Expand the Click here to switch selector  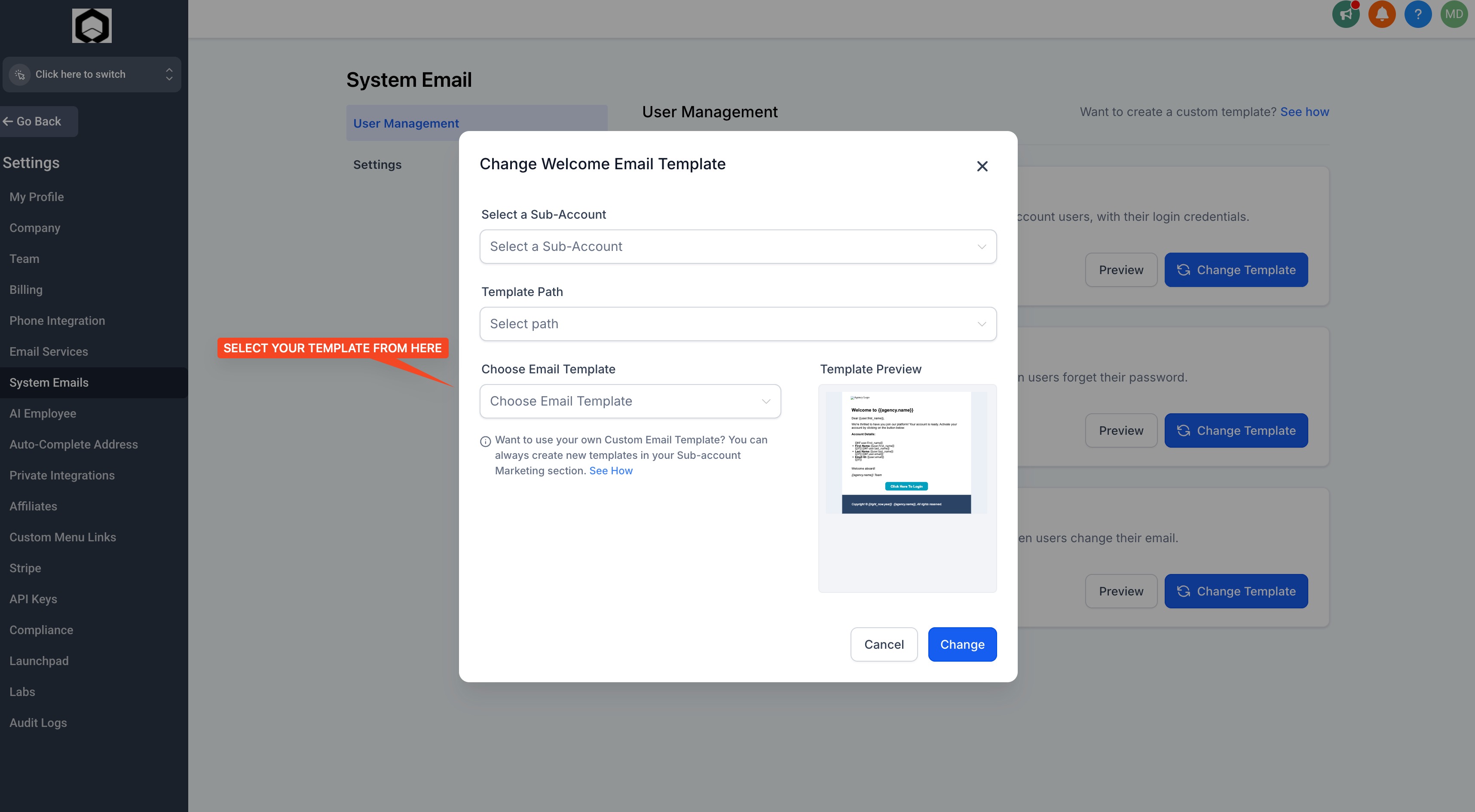click(92, 74)
